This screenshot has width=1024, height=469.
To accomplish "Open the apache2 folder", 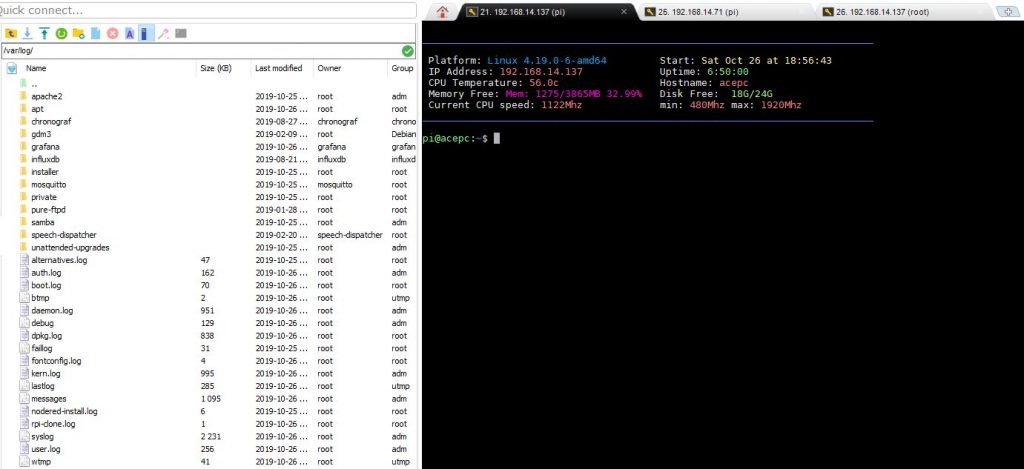I will pyautogui.click(x=46, y=96).
